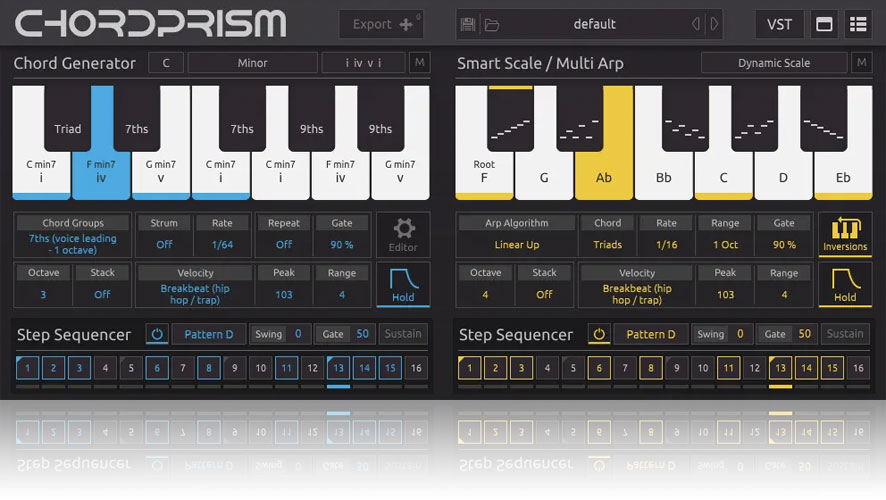Screen dimensions: 886x500
Task: Select the Arp Algorithm Linear Up value
Action: pyautogui.click(x=516, y=245)
